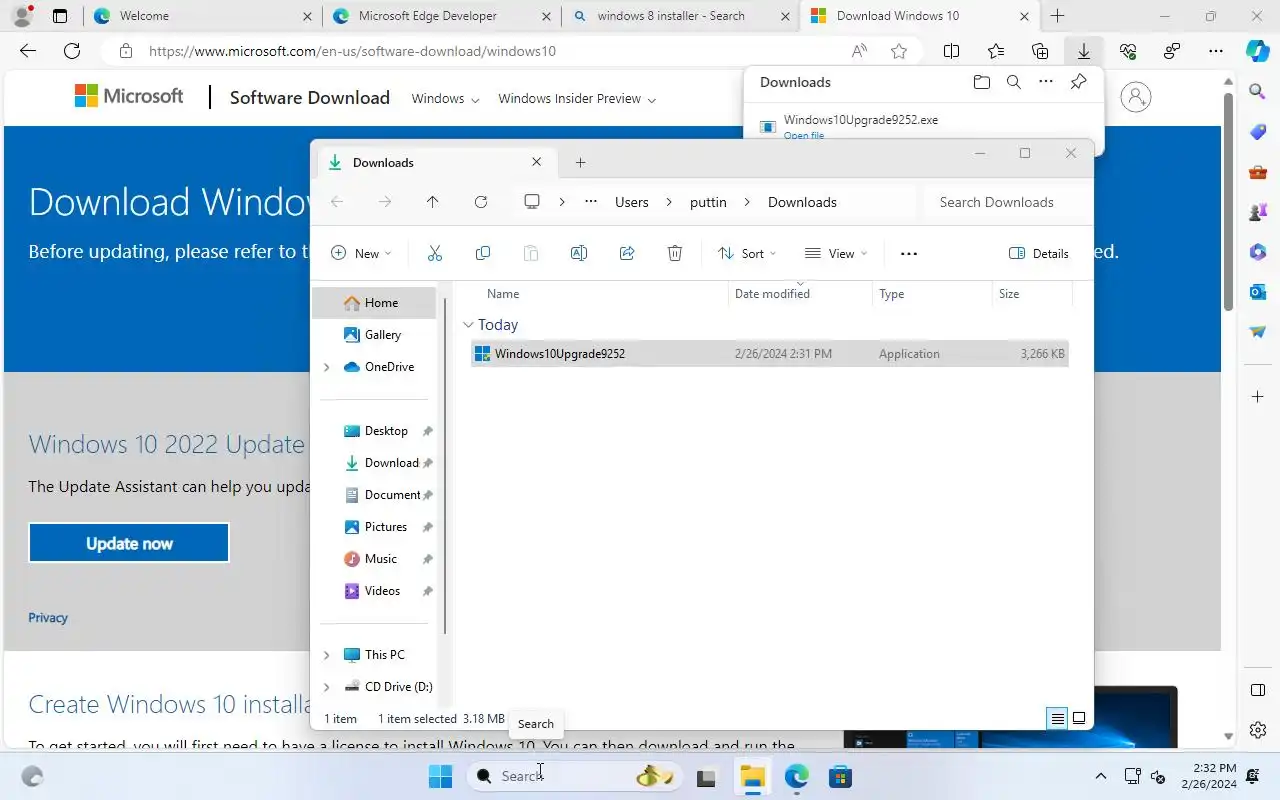Screen dimensions: 1280x800
Task: Switch to windows 8 installer - Search tab
Action: click(680, 16)
